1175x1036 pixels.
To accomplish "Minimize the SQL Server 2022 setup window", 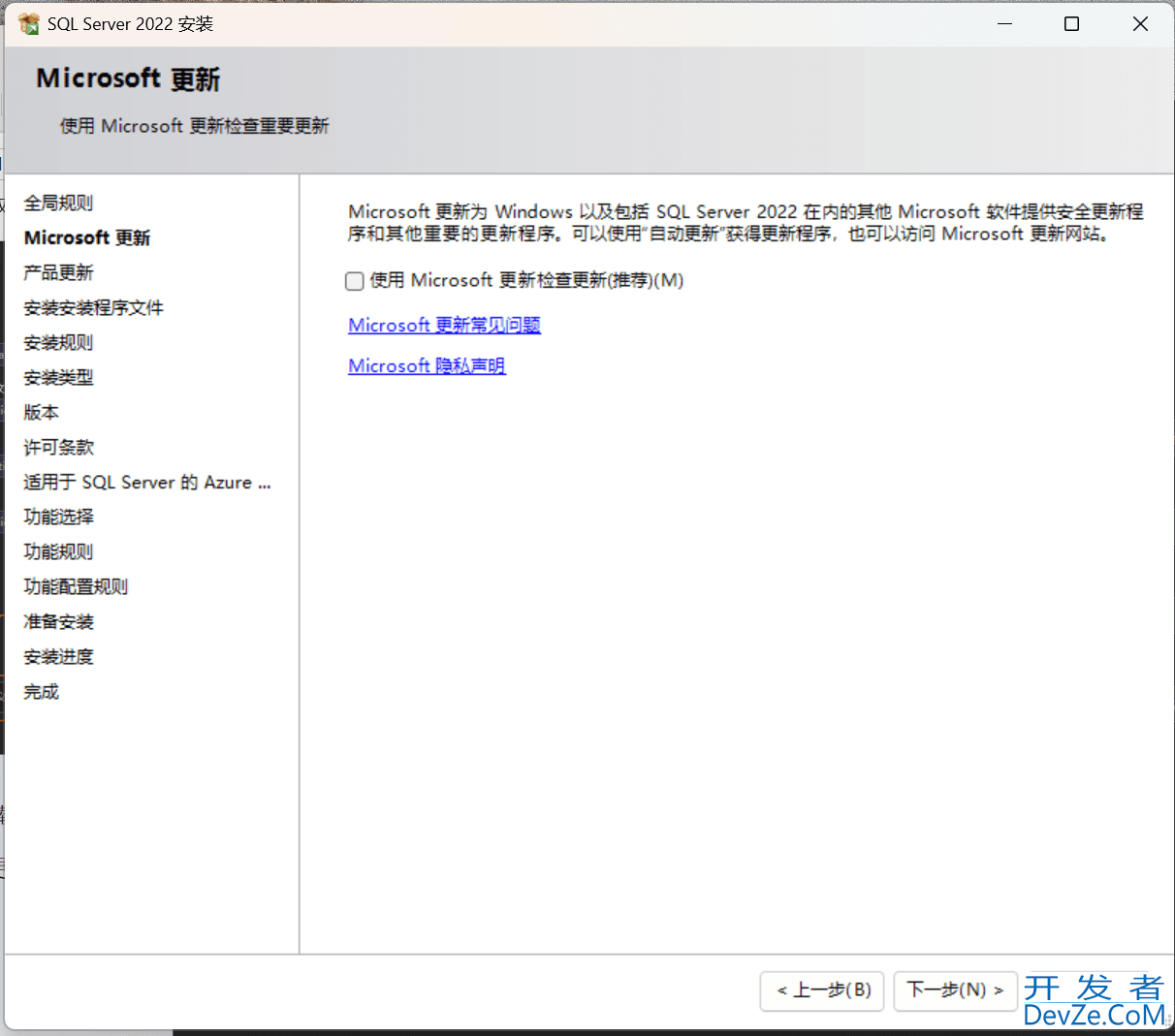I will point(1004,23).
